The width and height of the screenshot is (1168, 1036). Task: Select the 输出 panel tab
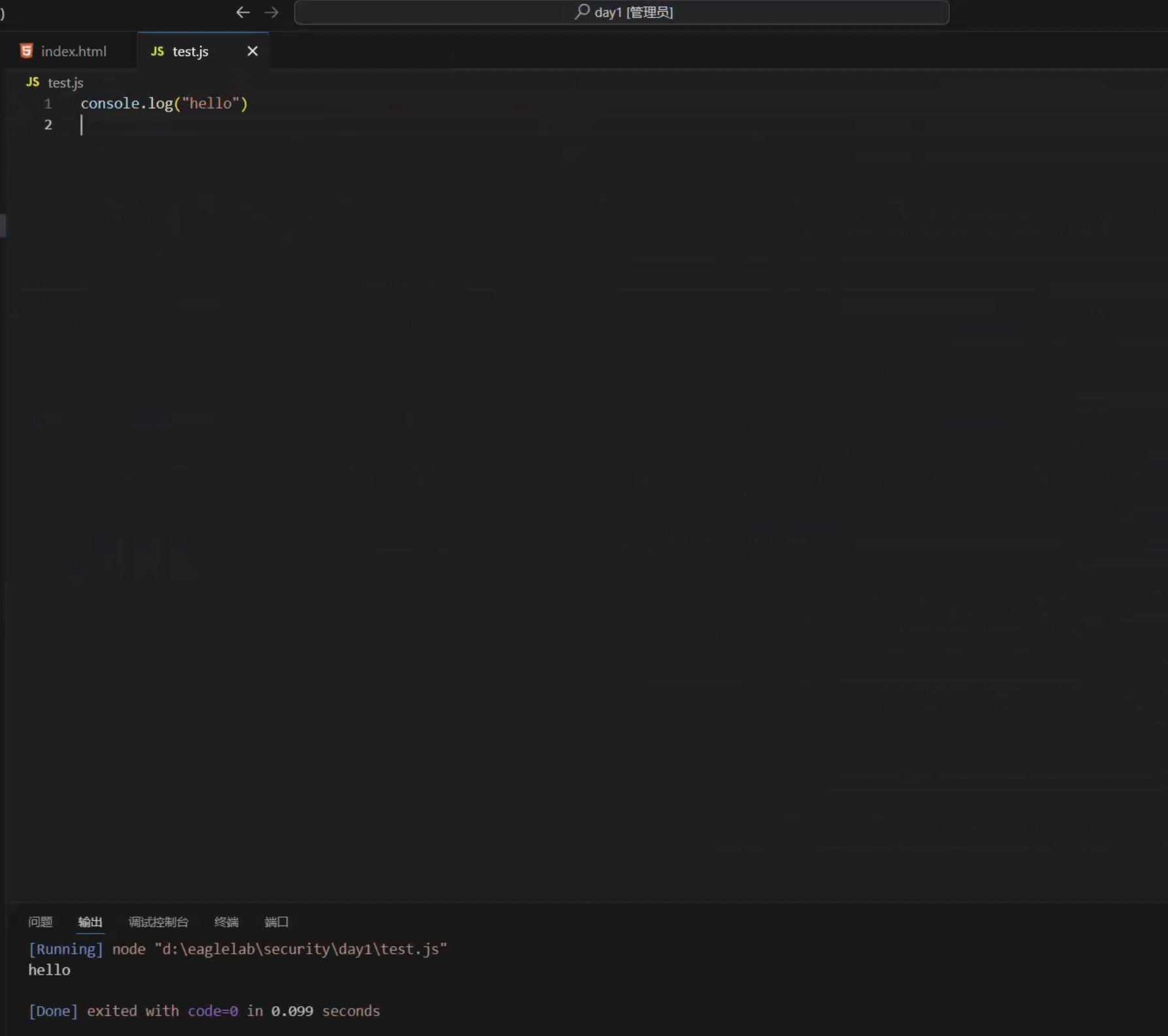point(90,922)
